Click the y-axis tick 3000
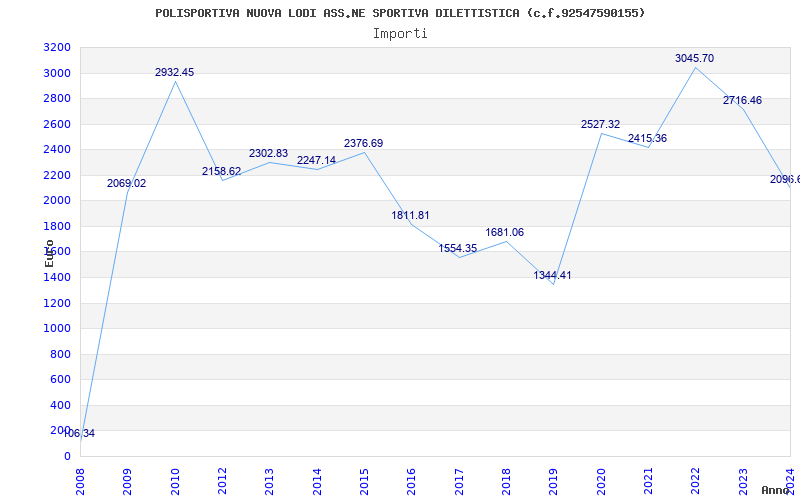The image size is (800, 500). 57,73
